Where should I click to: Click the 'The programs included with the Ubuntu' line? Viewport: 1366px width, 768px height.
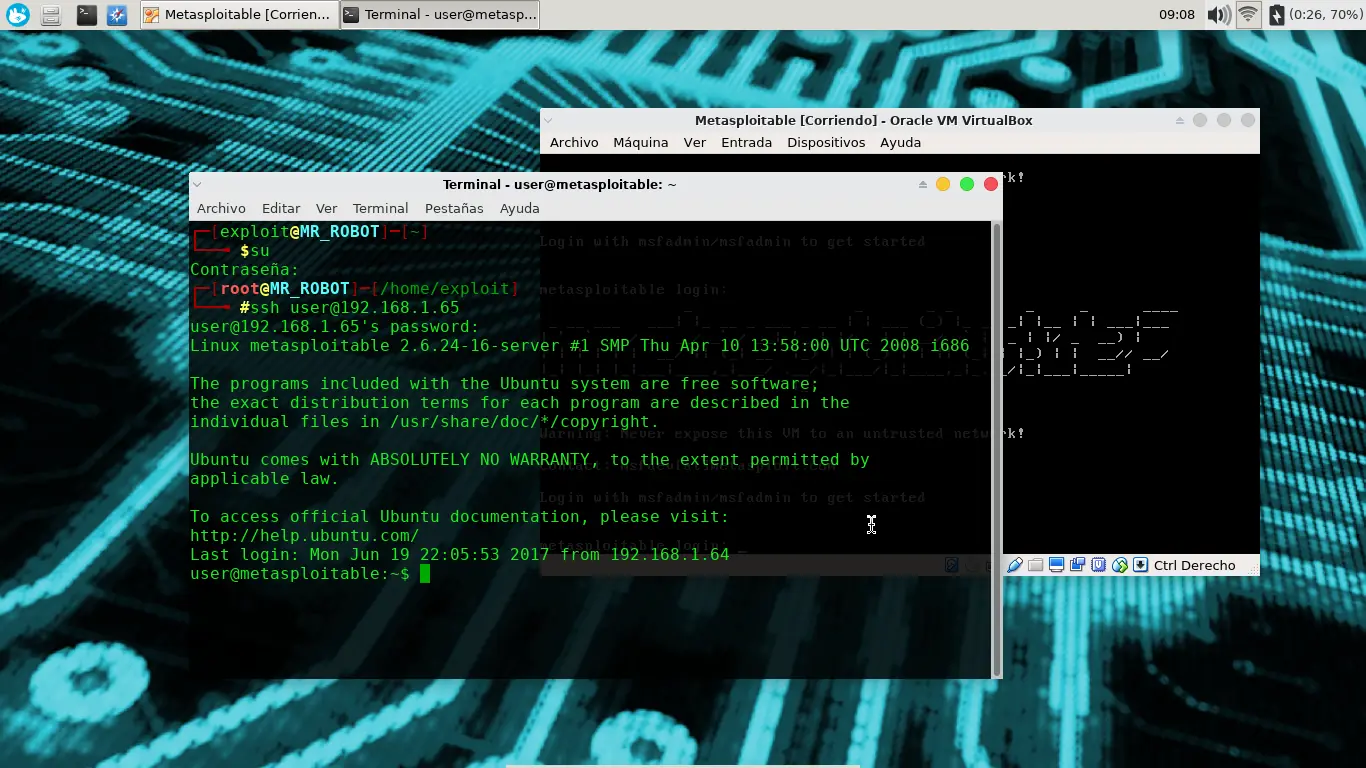tap(505, 384)
